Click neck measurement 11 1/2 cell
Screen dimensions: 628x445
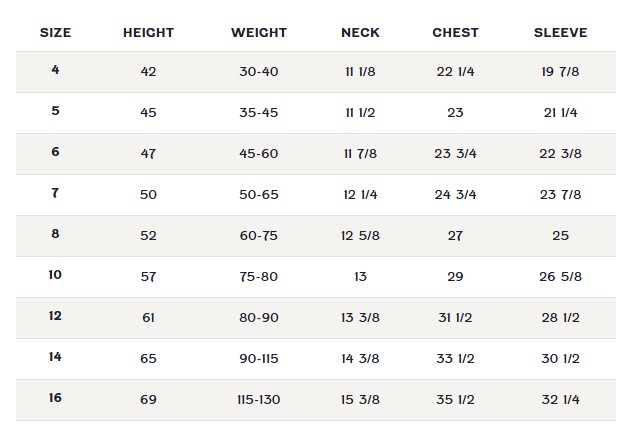360,113
